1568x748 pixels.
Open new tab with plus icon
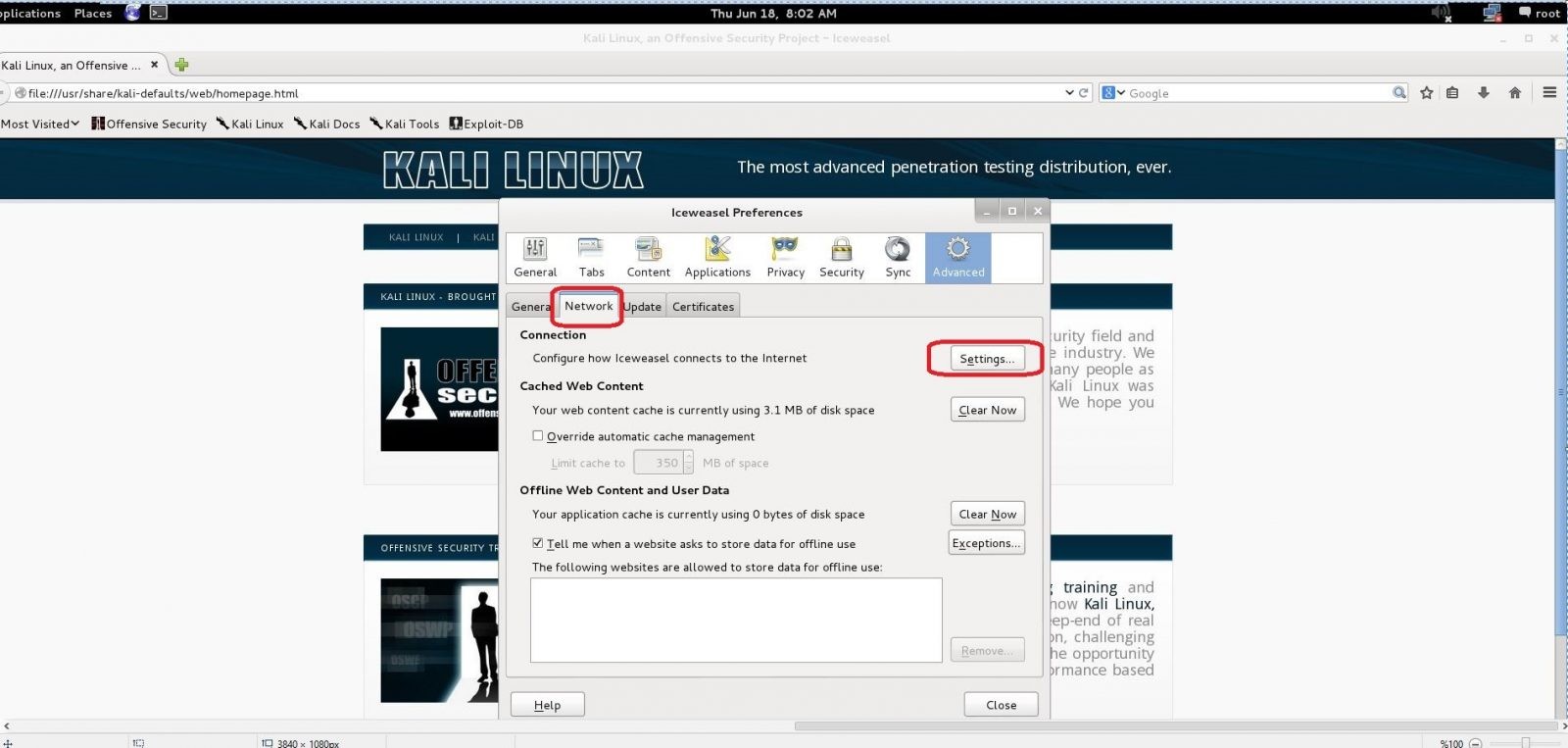(x=181, y=65)
